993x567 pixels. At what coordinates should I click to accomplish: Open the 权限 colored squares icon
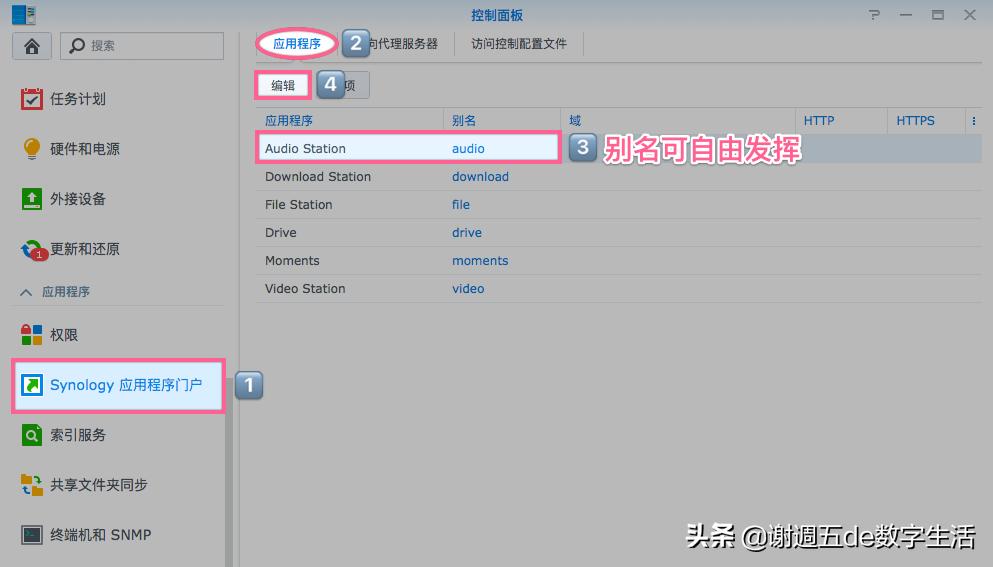pos(32,334)
